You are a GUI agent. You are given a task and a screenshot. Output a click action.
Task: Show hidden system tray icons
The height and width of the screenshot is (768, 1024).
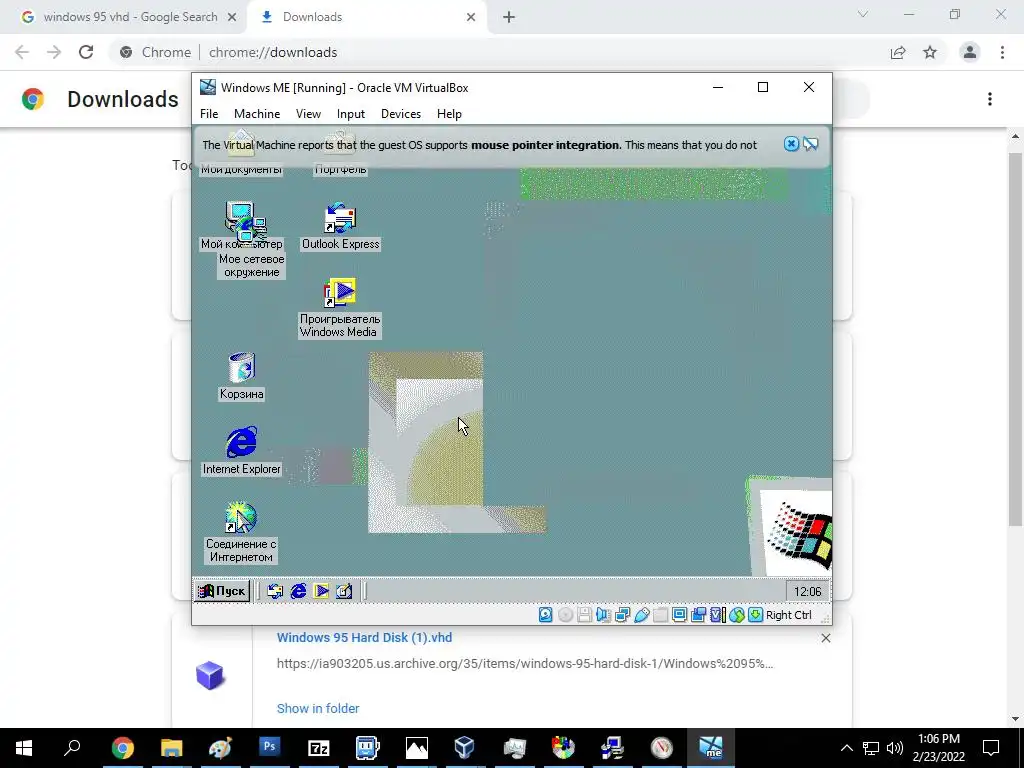(846, 748)
